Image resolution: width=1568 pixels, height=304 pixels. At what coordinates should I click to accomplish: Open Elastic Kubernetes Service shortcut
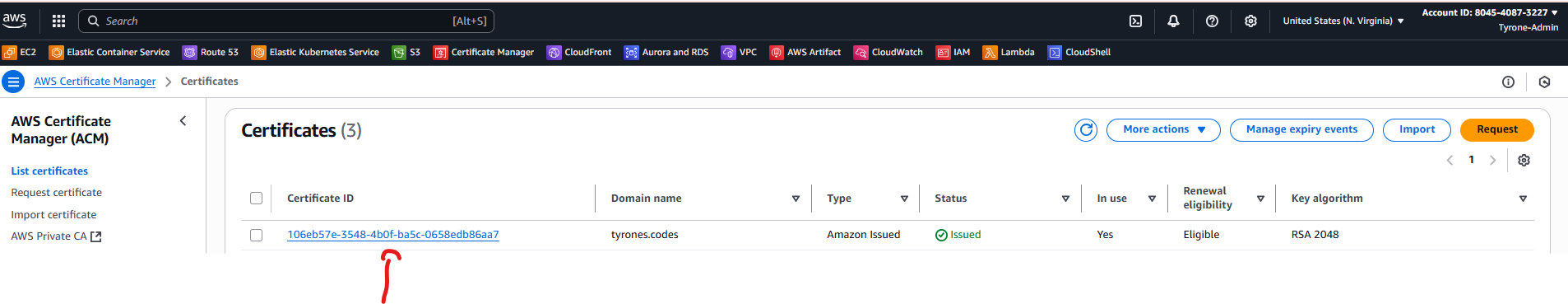click(x=315, y=52)
